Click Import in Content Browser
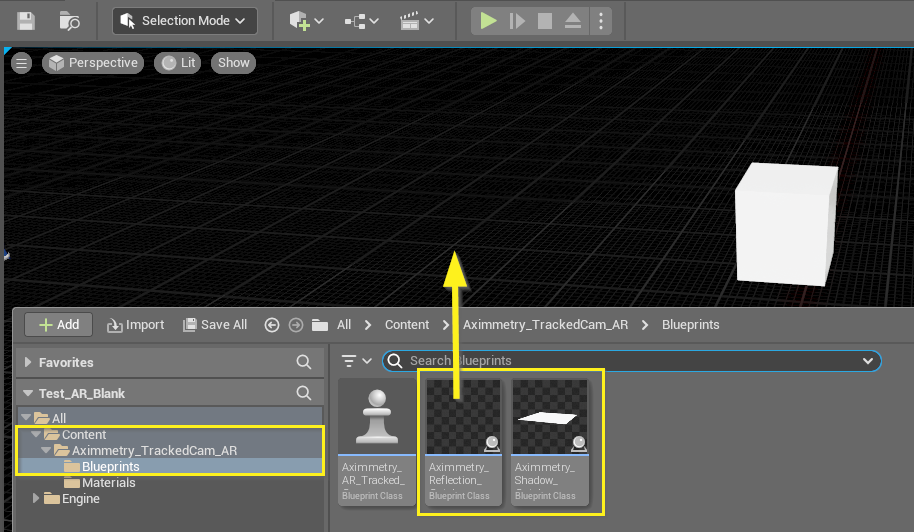The width and height of the screenshot is (914, 532). [135, 325]
